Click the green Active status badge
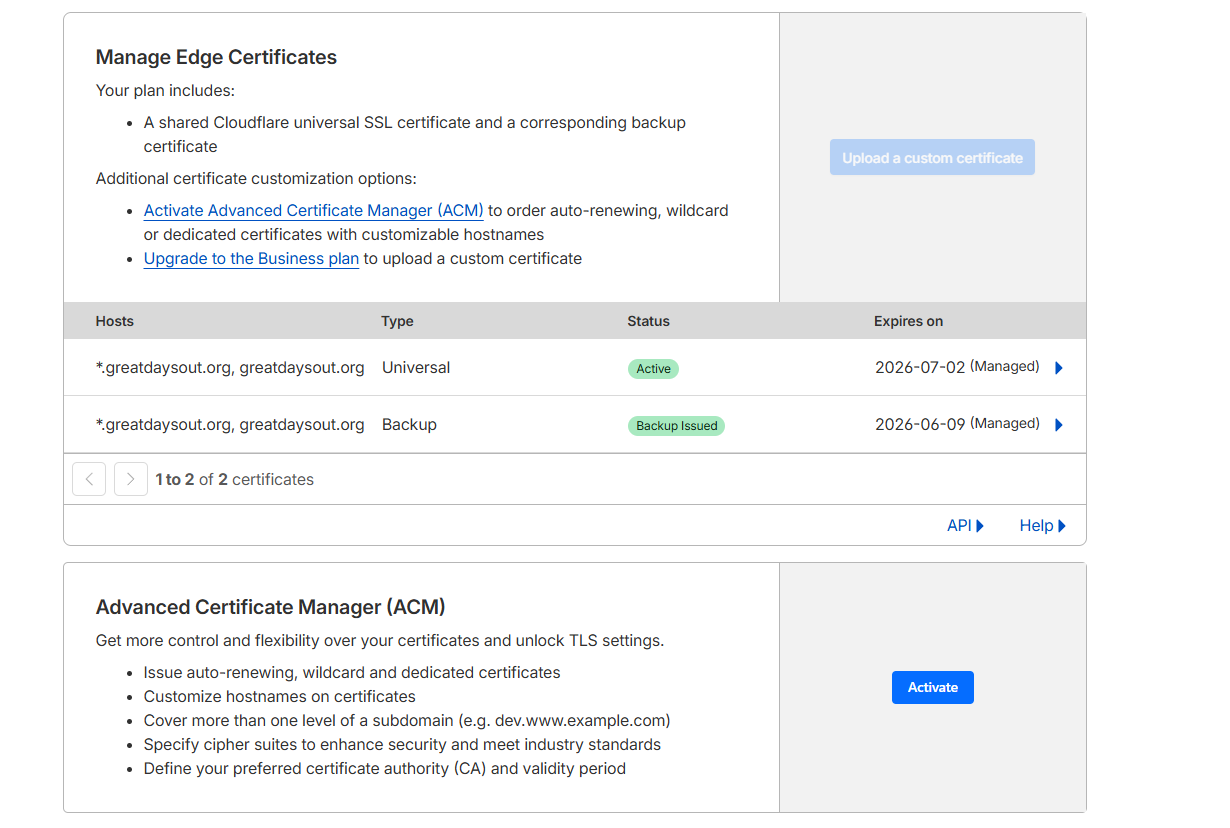The image size is (1230, 828). click(x=653, y=369)
